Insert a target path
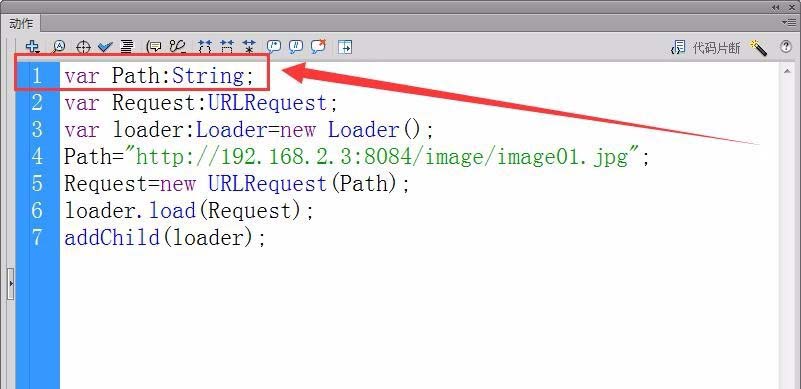Image resolution: width=801 pixels, height=389 pixels. tap(83, 48)
